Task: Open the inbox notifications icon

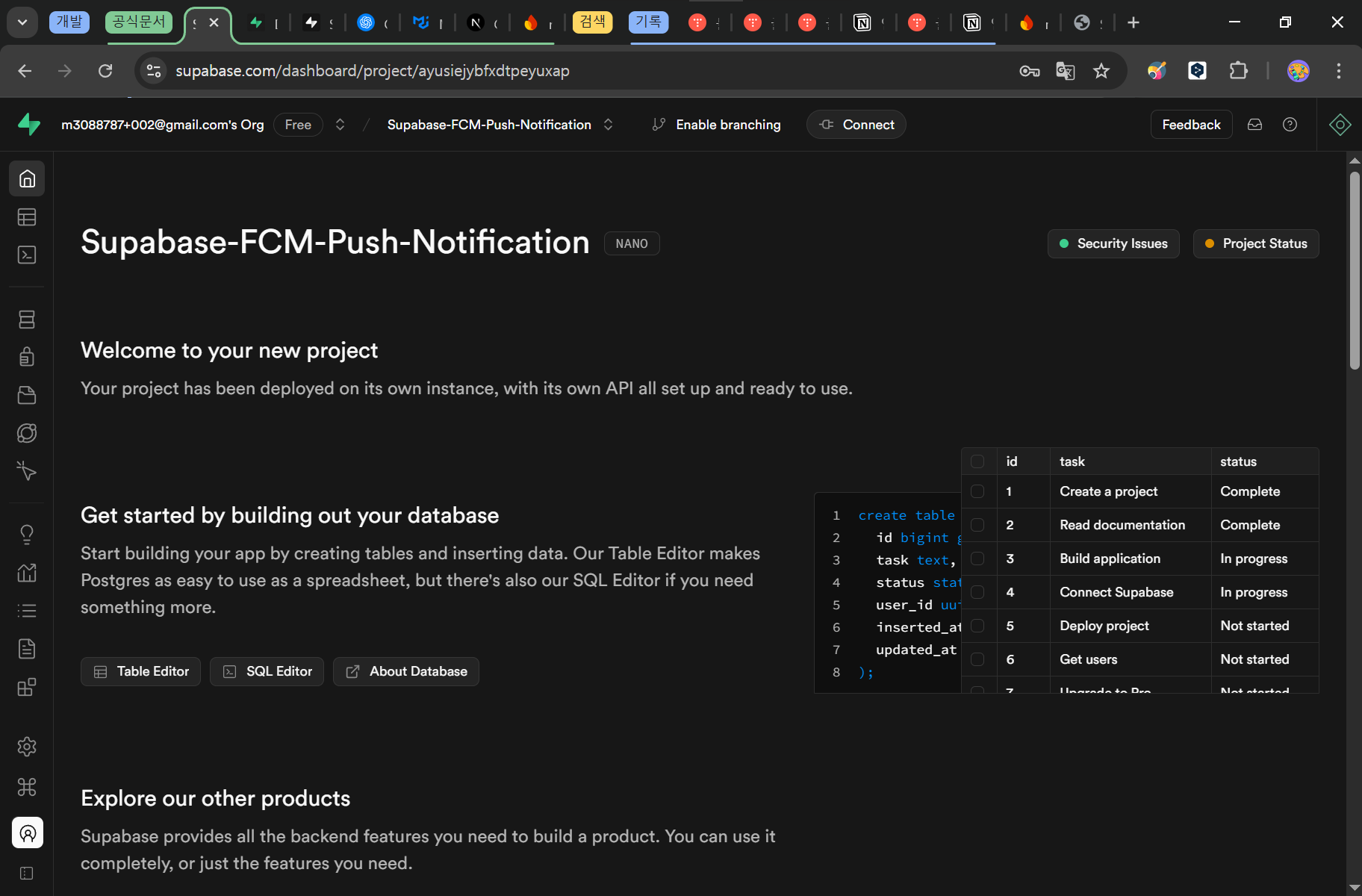Action: point(1255,125)
